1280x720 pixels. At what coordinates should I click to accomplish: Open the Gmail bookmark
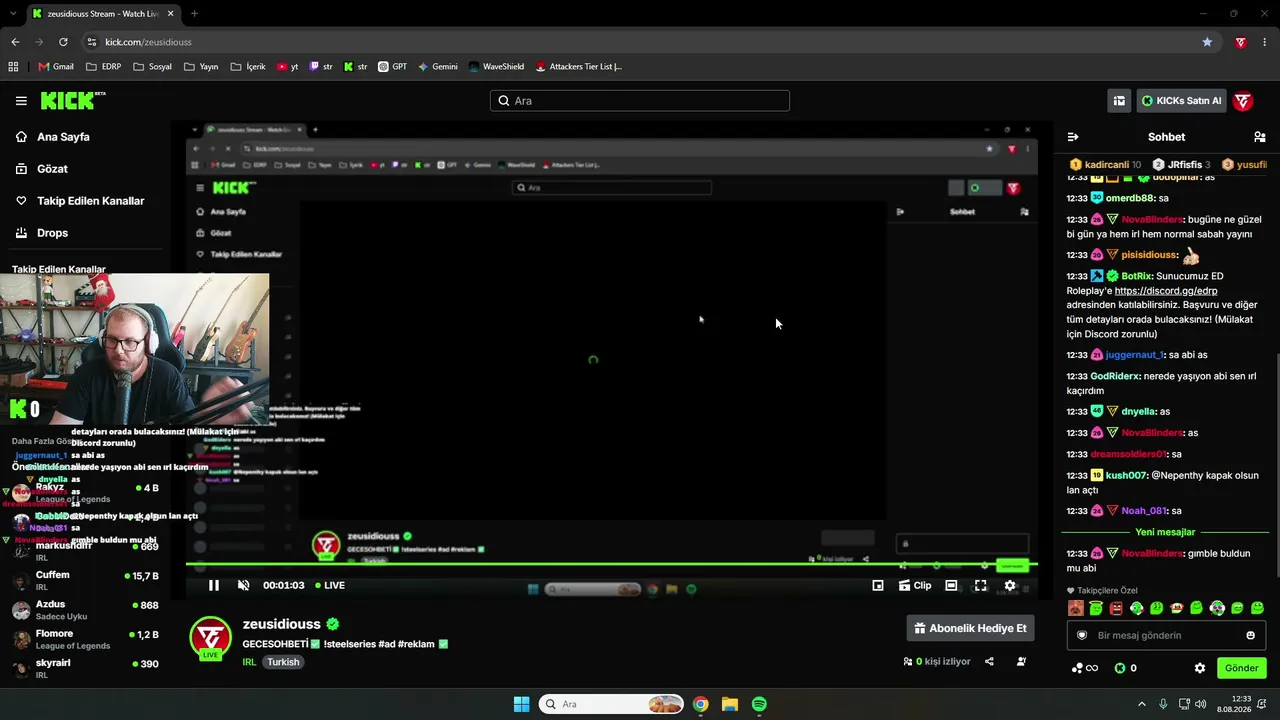click(56, 67)
